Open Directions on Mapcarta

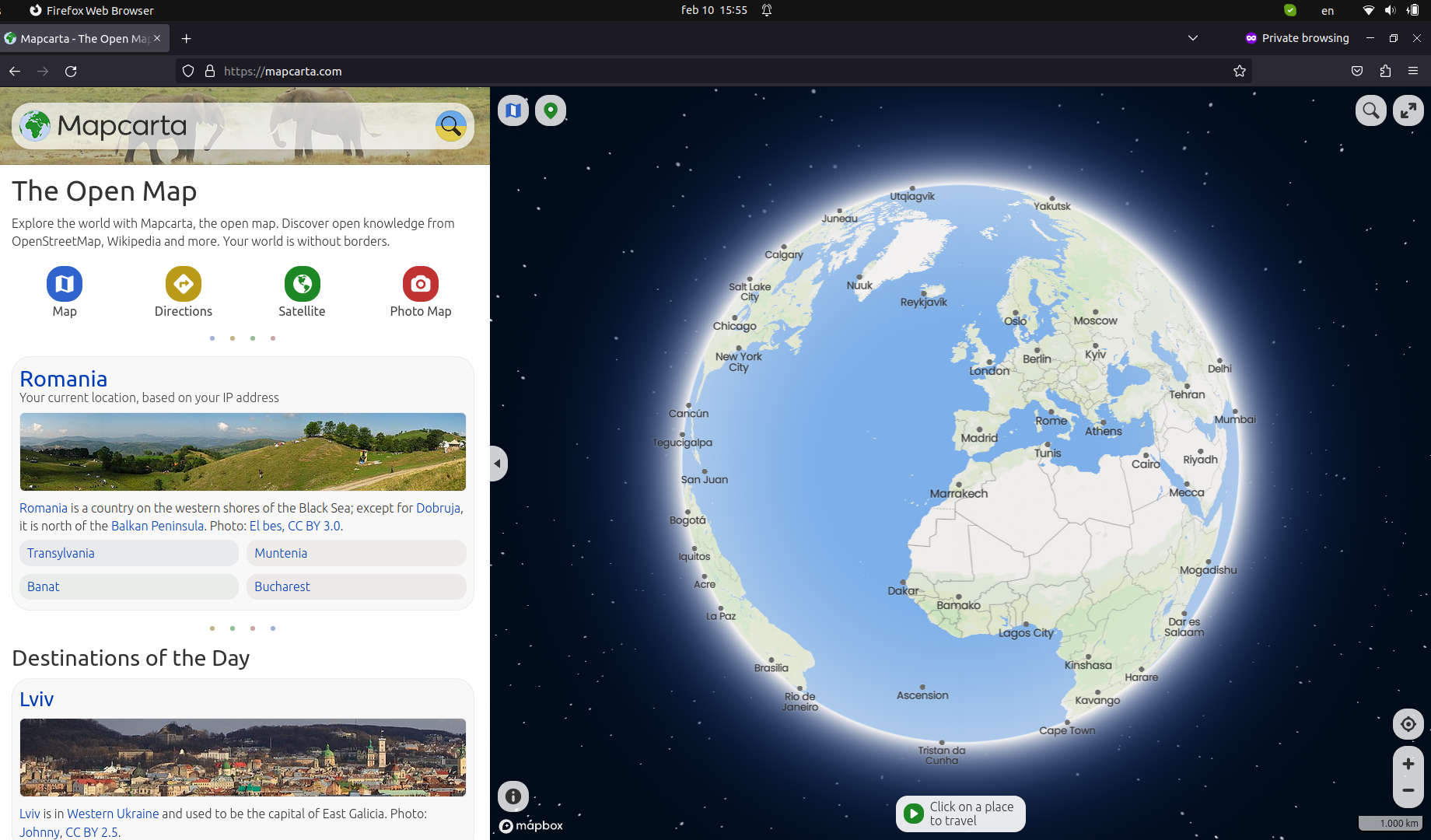coord(183,284)
